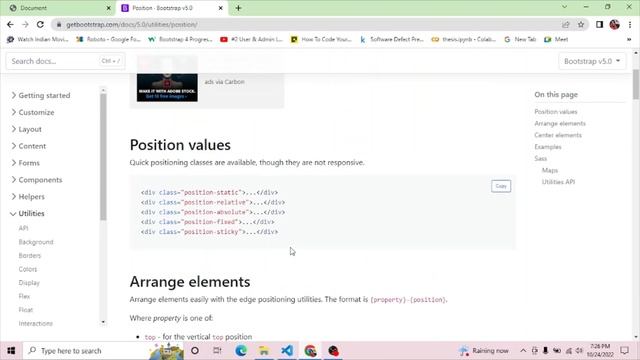Click the page vertical scrollbar thumb
Viewport: 640px width, 360px height.
(x=636, y=84)
